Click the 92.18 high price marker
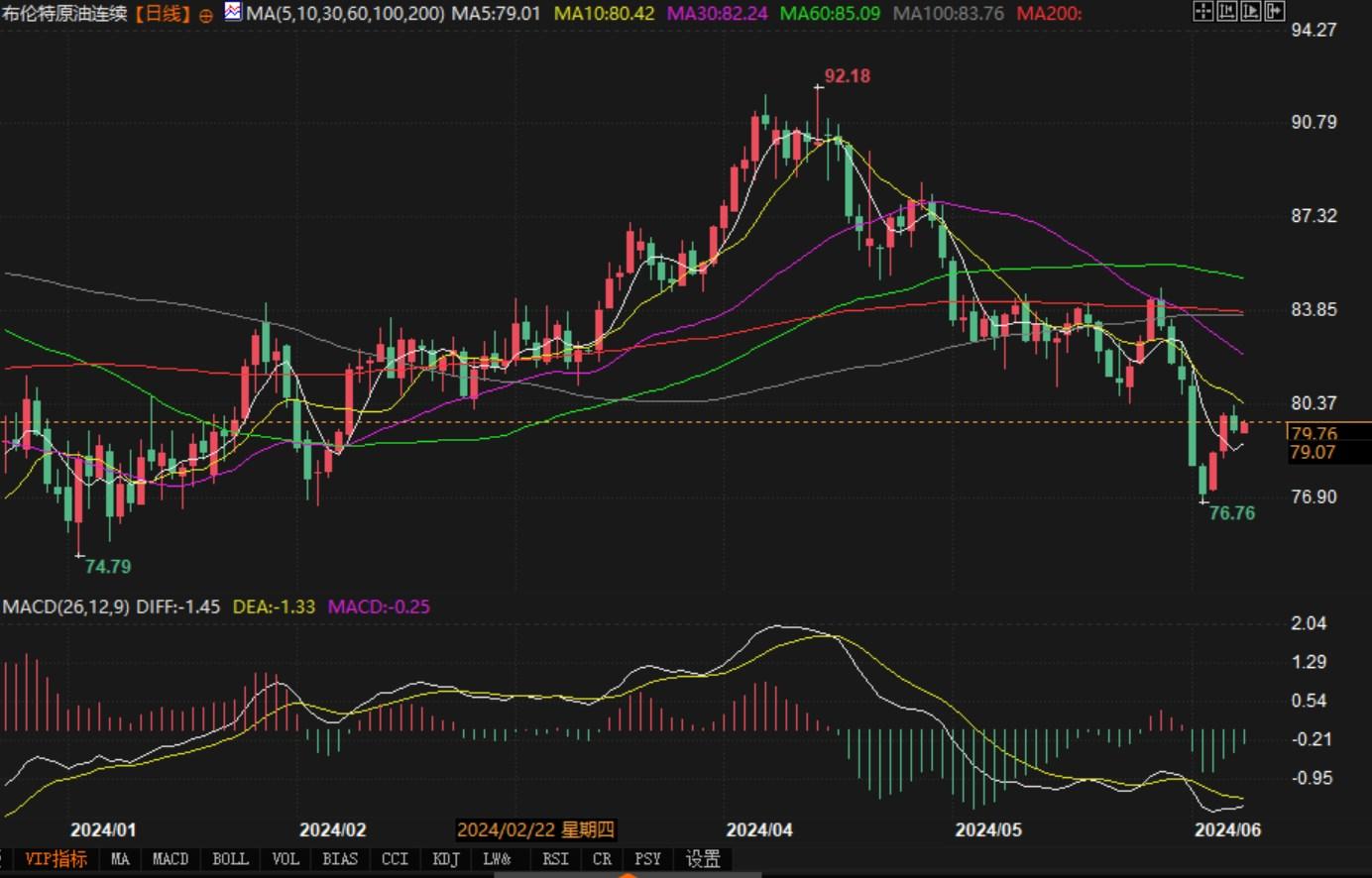The width and height of the screenshot is (1372, 878). pyautogui.click(x=847, y=76)
